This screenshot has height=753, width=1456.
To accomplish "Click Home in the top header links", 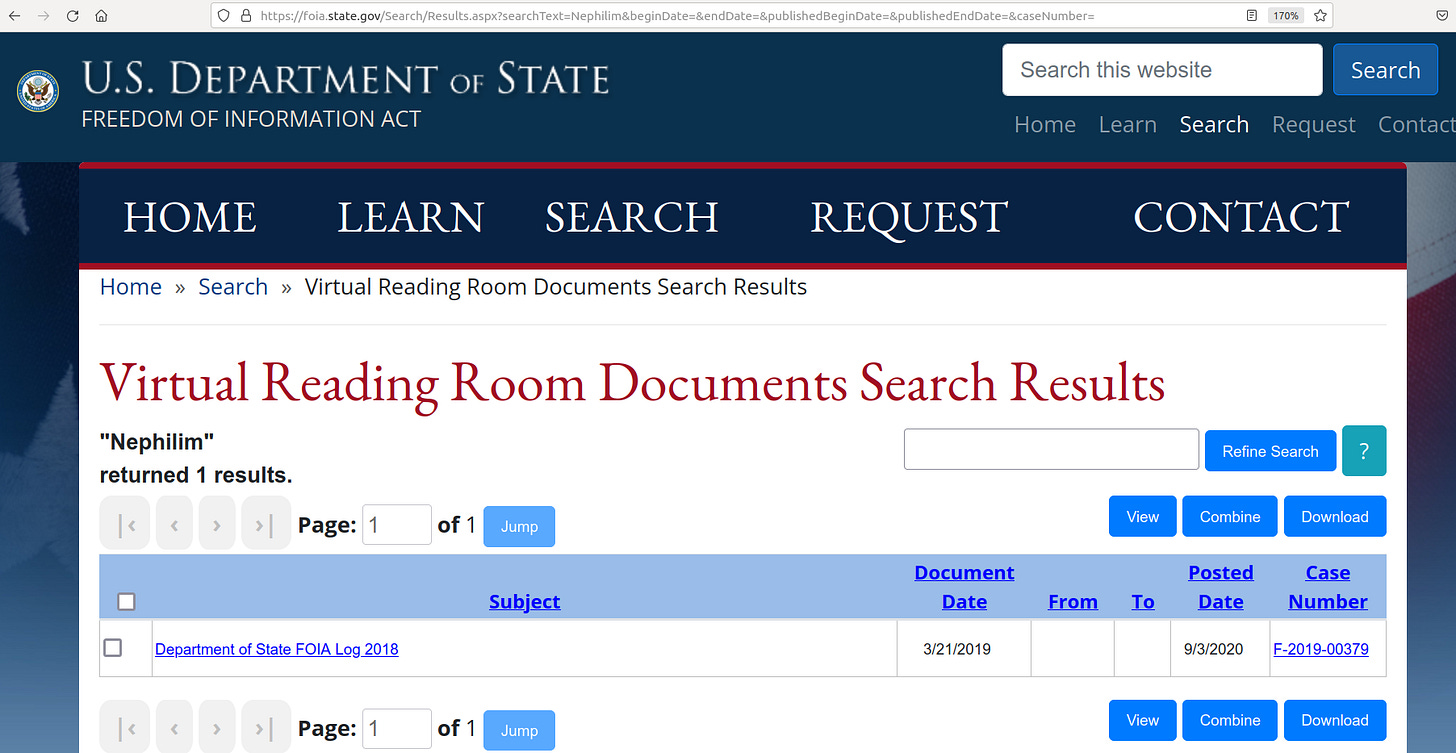I will (x=1045, y=125).
